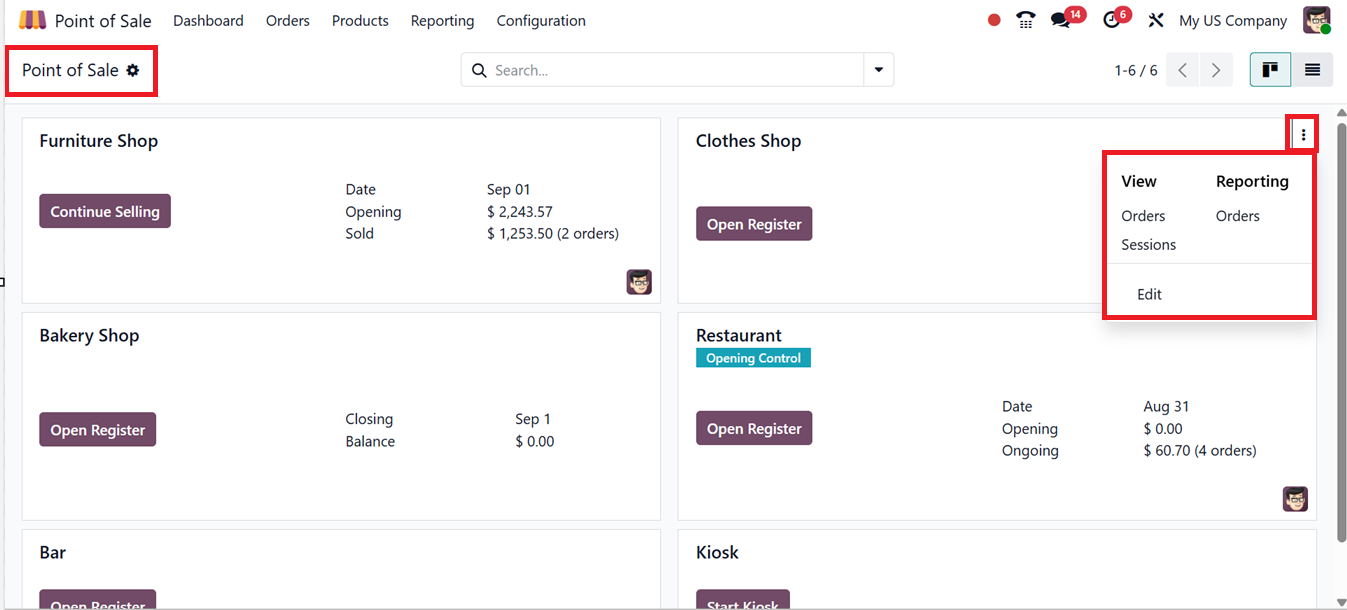Switch to List view

[x=1312, y=70]
